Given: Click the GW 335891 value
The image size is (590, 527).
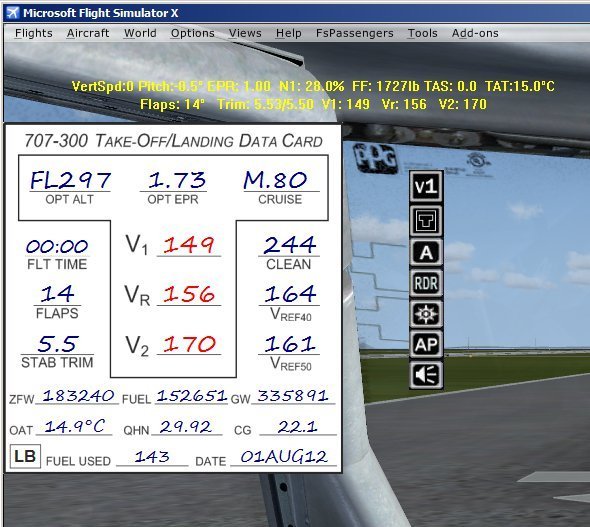Looking at the screenshot, I should point(293,396).
